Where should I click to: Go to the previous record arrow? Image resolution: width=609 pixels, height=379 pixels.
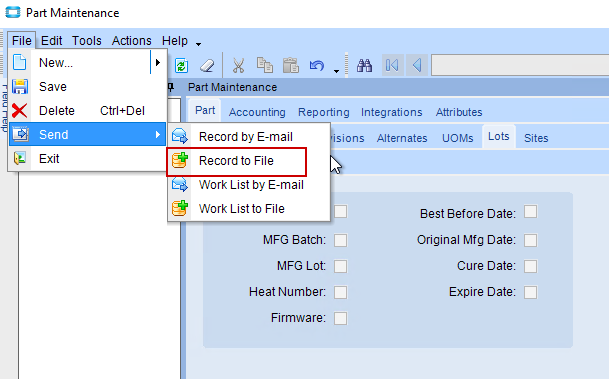(417, 65)
